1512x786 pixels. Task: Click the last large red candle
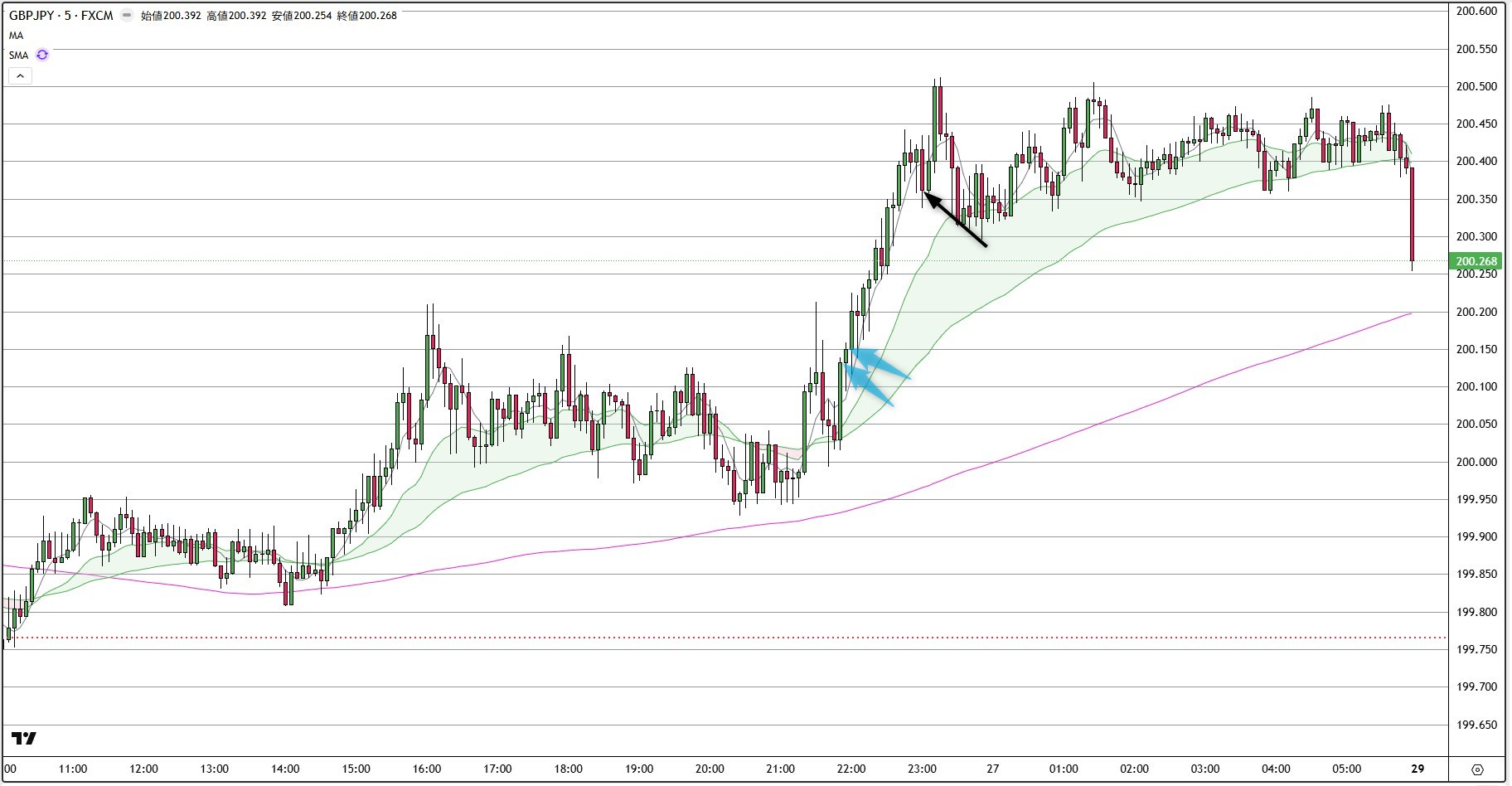point(1412,214)
